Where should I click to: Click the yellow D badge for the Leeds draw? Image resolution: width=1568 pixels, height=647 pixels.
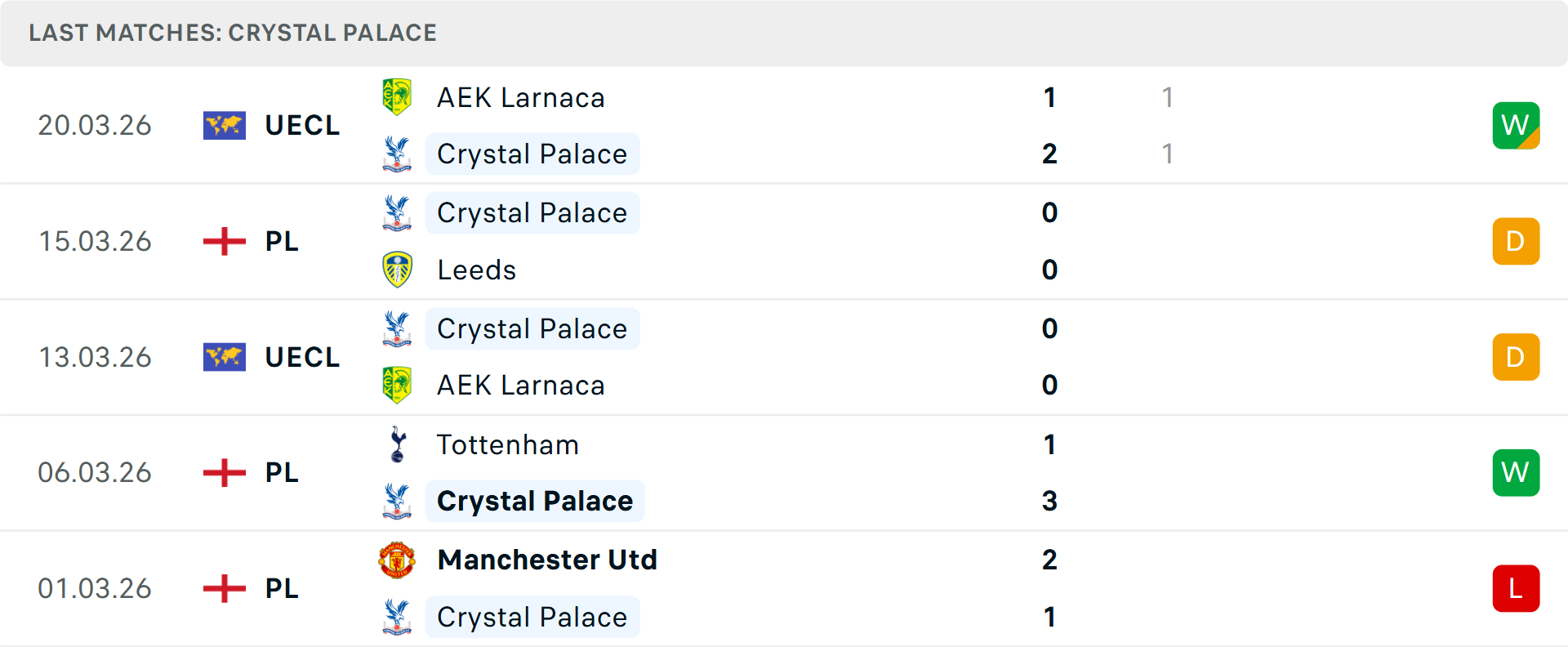pos(1516,241)
